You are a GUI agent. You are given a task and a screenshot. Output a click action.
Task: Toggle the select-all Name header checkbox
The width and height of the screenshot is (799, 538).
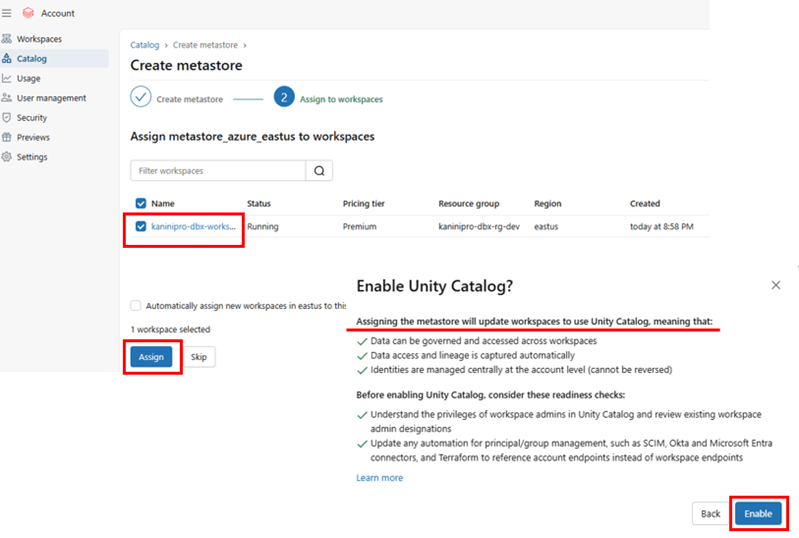141,204
